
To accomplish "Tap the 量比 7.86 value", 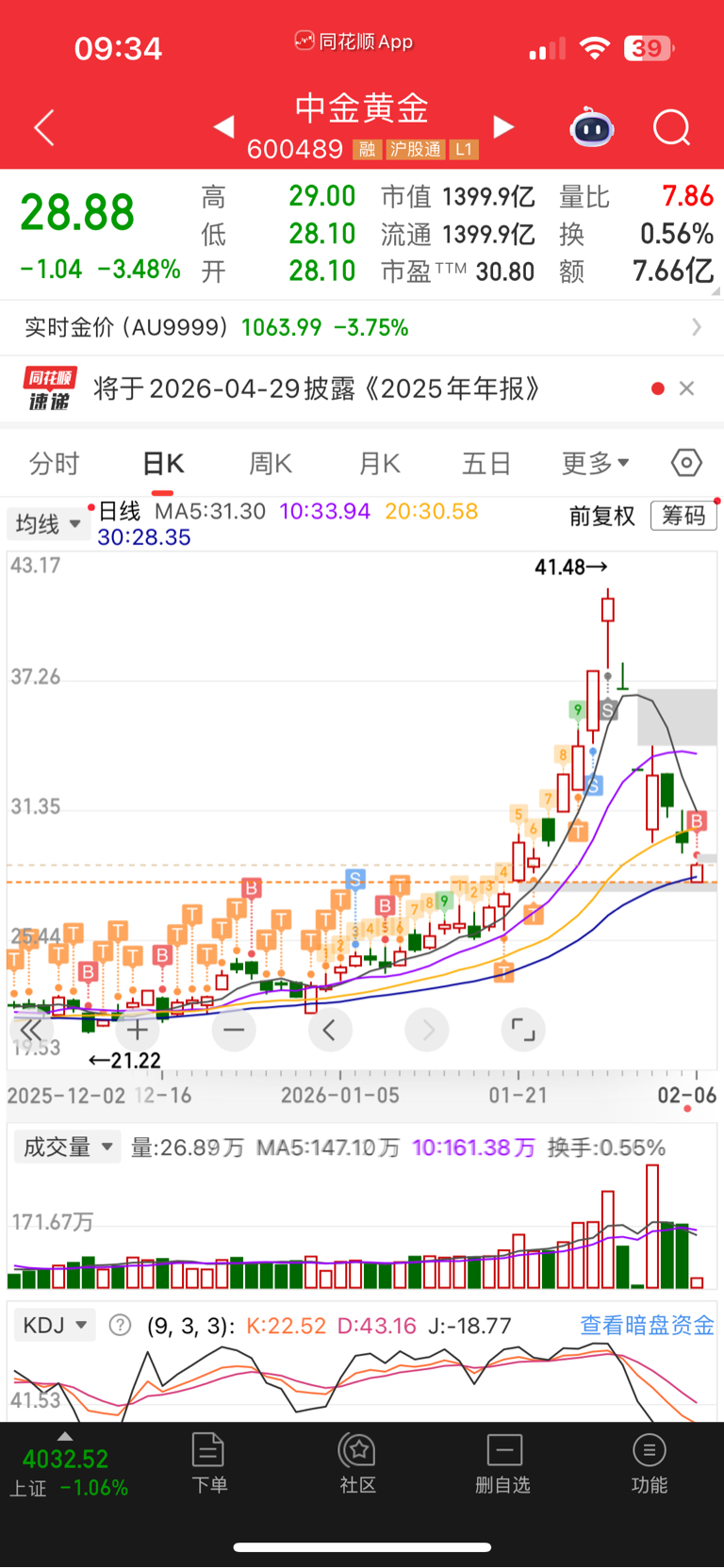I will (688, 195).
